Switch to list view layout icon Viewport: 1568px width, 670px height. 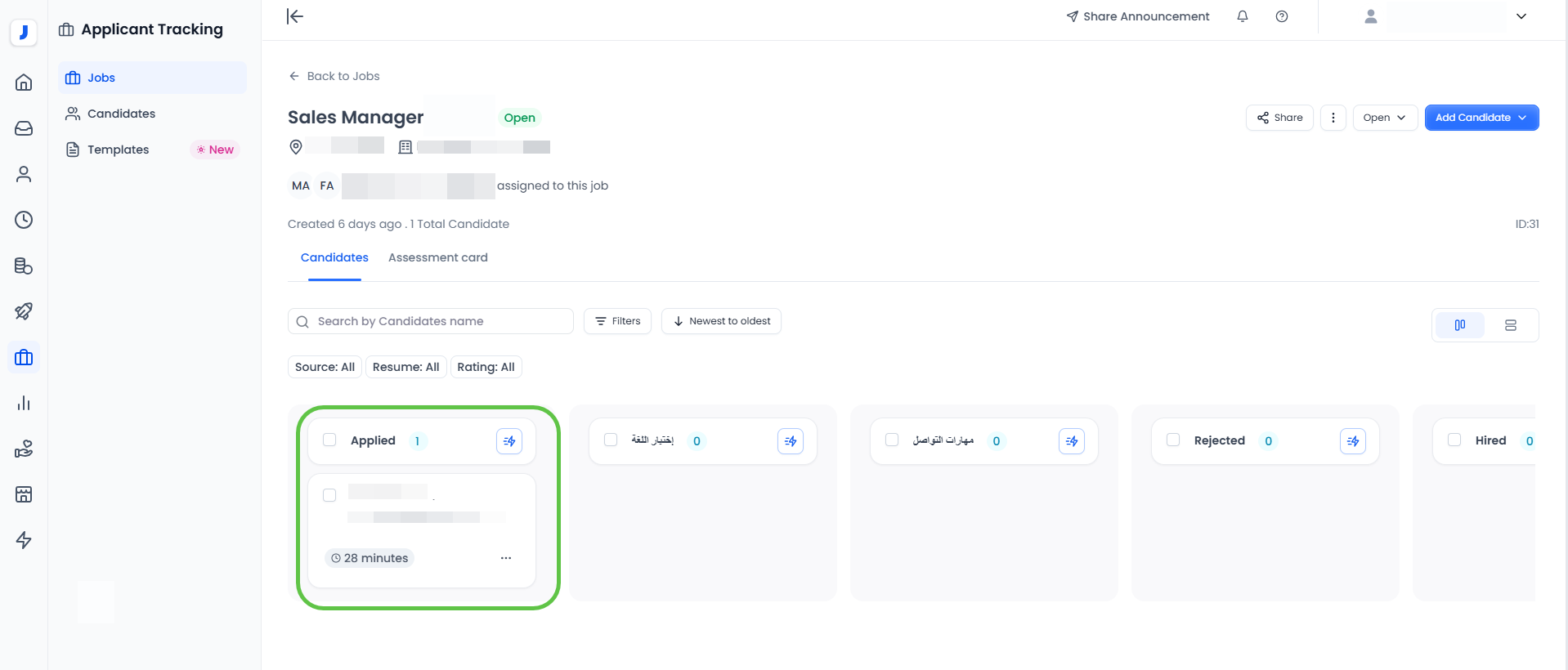point(1510,325)
